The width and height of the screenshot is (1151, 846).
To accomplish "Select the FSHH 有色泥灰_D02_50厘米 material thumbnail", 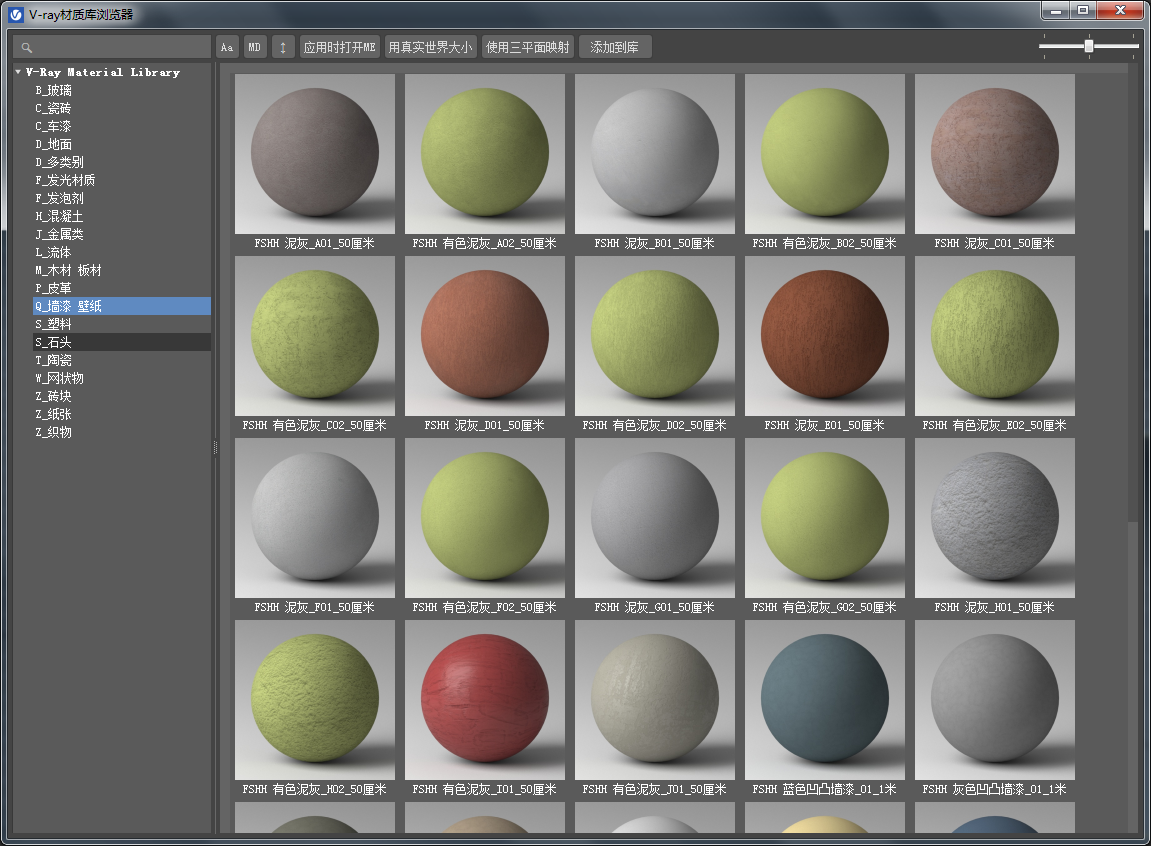I will (655, 336).
